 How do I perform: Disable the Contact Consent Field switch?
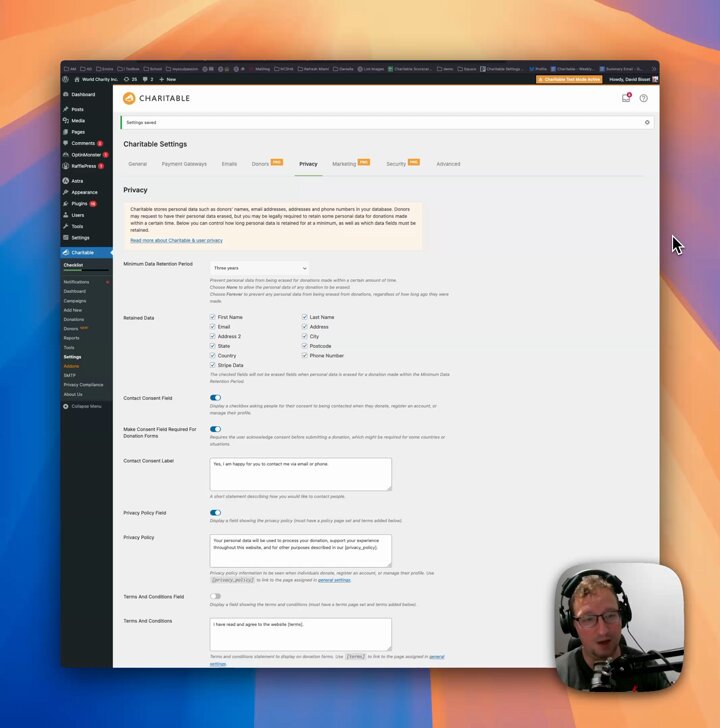pos(215,398)
